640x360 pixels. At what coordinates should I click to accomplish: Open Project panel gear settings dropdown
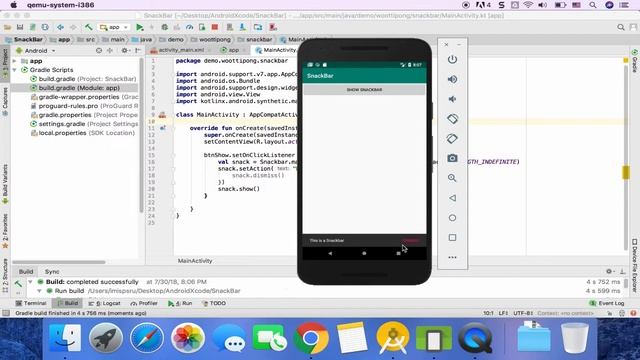click(x=125, y=51)
